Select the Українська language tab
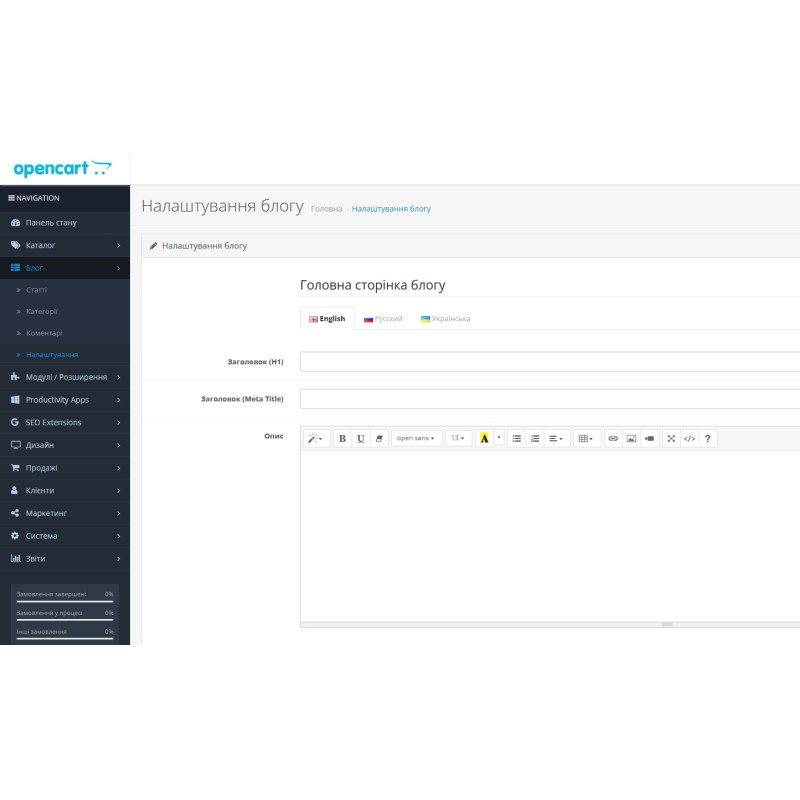 coord(445,319)
